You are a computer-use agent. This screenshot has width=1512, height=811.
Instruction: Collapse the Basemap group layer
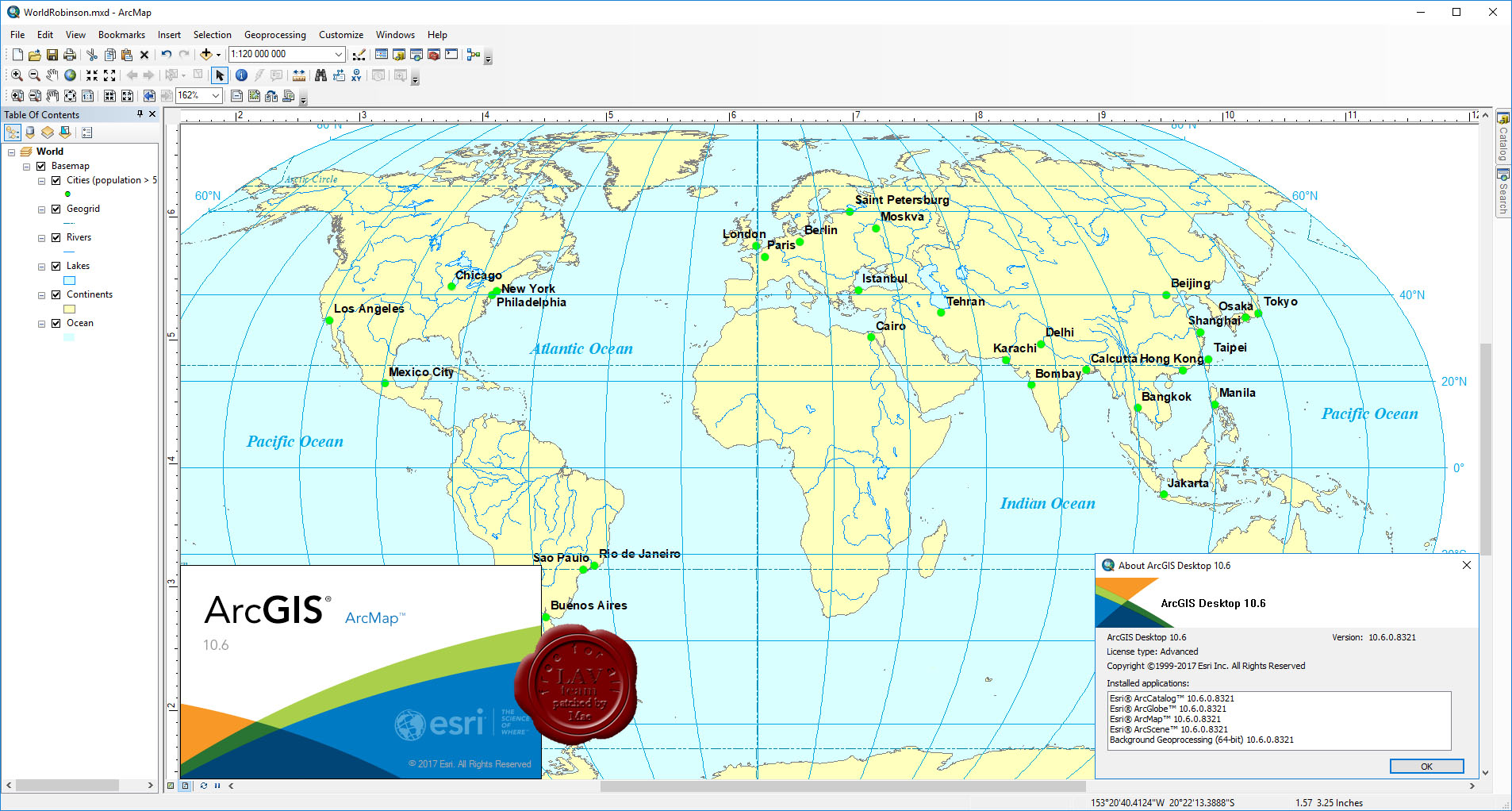tap(26, 167)
